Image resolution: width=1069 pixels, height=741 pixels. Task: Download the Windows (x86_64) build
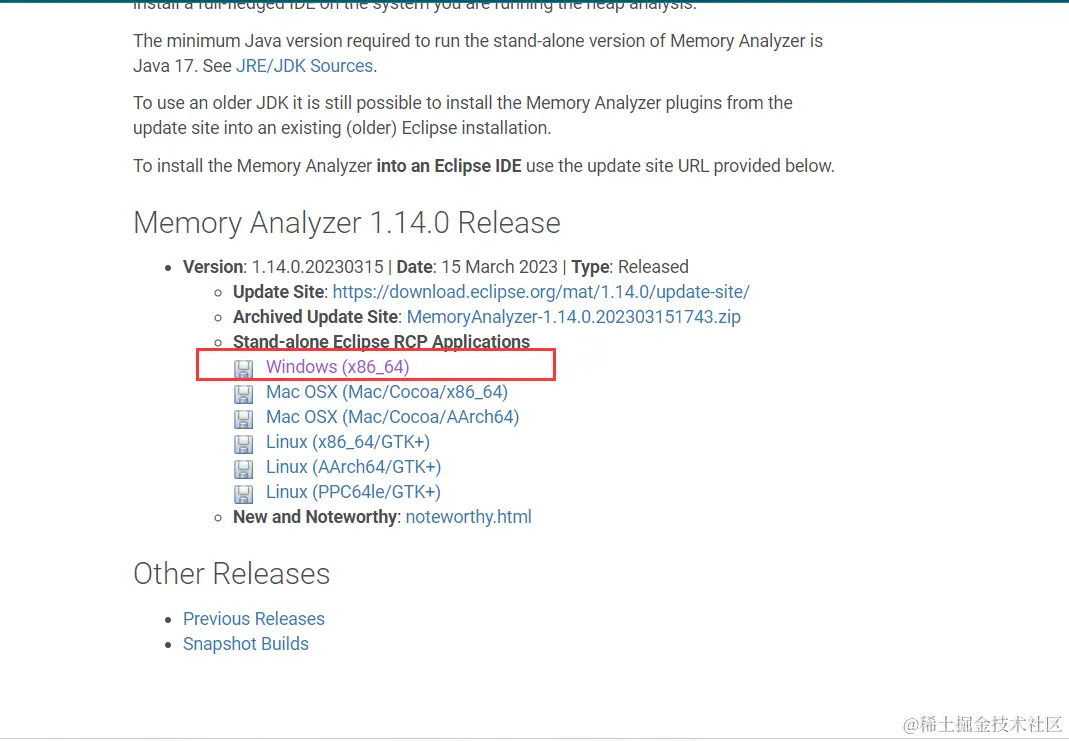click(337, 367)
